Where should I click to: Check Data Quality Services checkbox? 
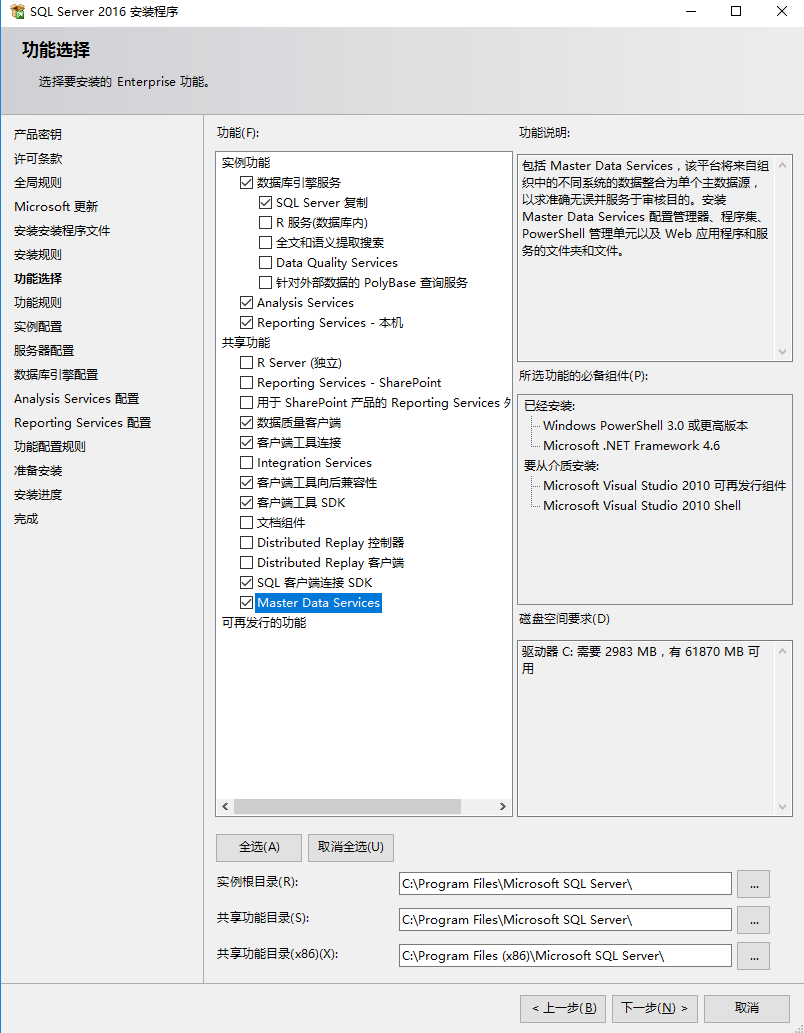tap(266, 262)
